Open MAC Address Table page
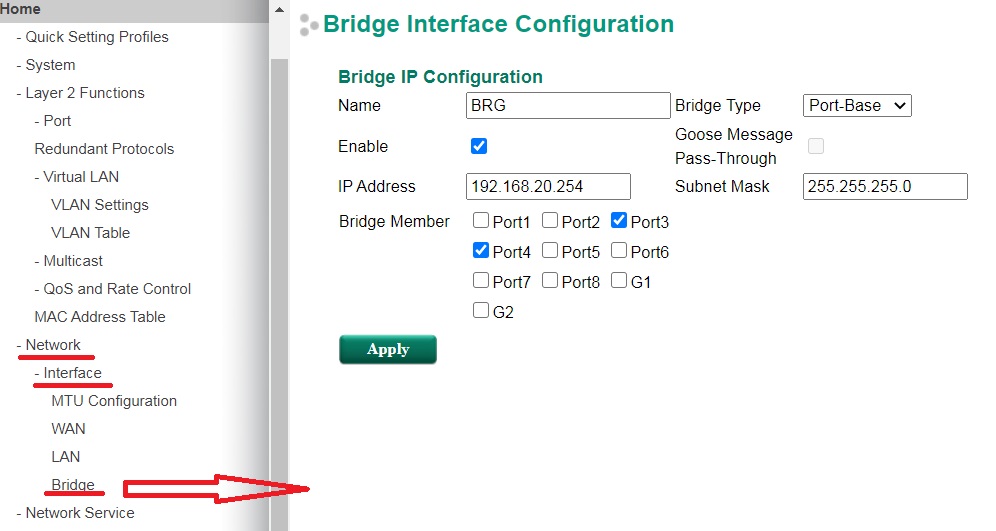This screenshot has width=996, height=531. coord(100,316)
